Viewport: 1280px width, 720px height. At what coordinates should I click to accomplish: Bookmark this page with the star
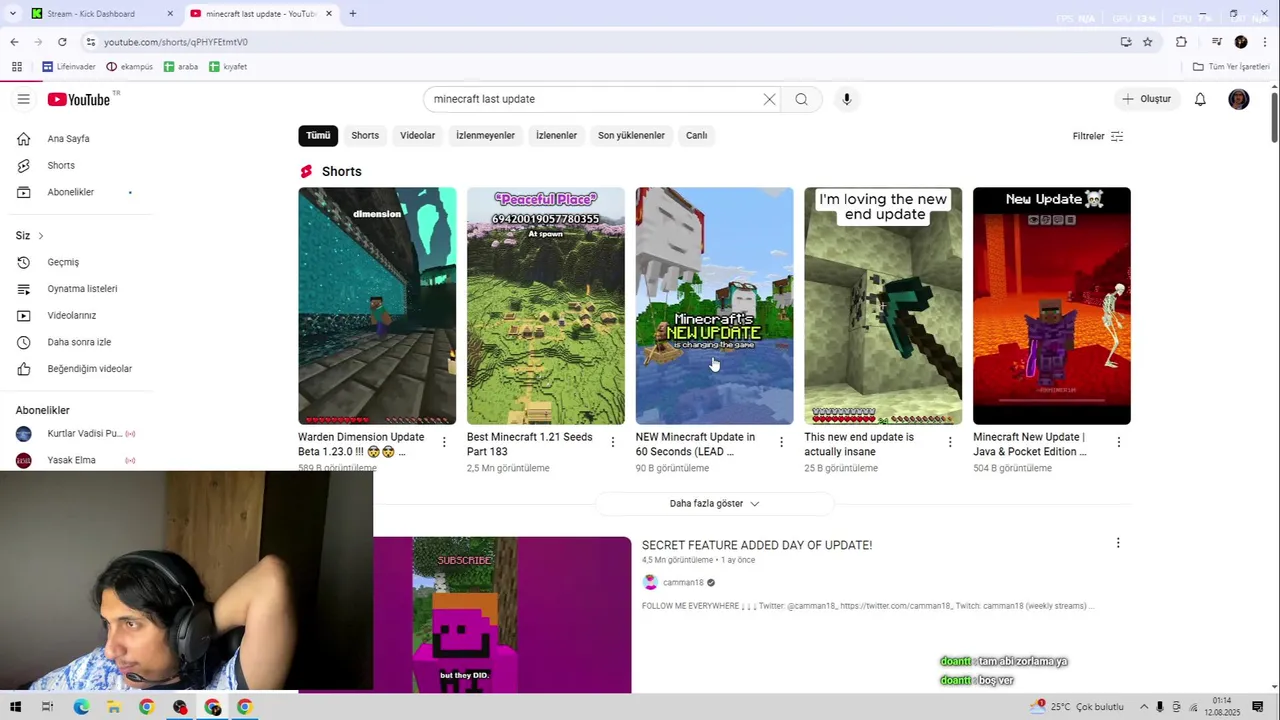[1147, 42]
